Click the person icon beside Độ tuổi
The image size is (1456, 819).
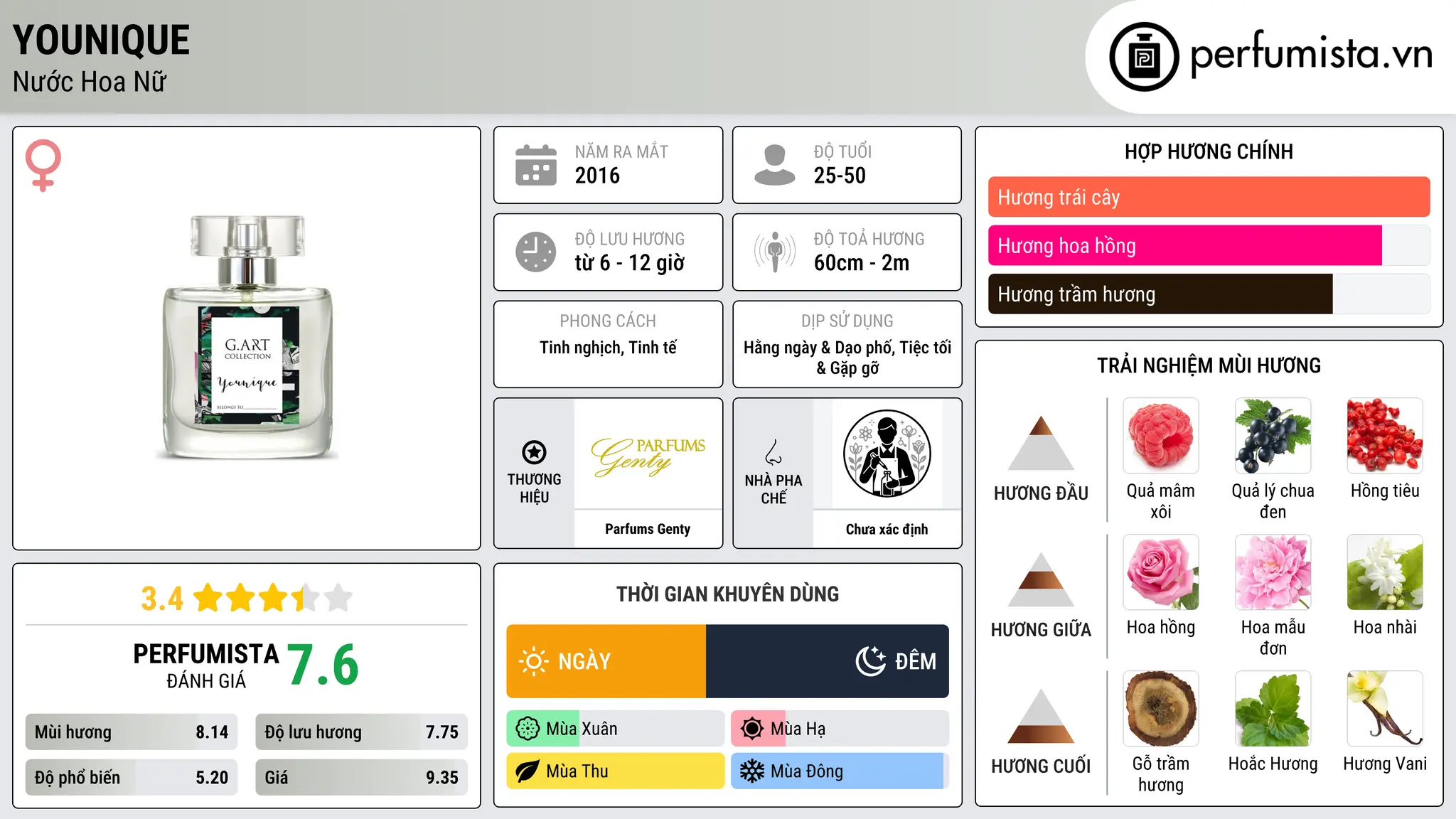tap(774, 165)
